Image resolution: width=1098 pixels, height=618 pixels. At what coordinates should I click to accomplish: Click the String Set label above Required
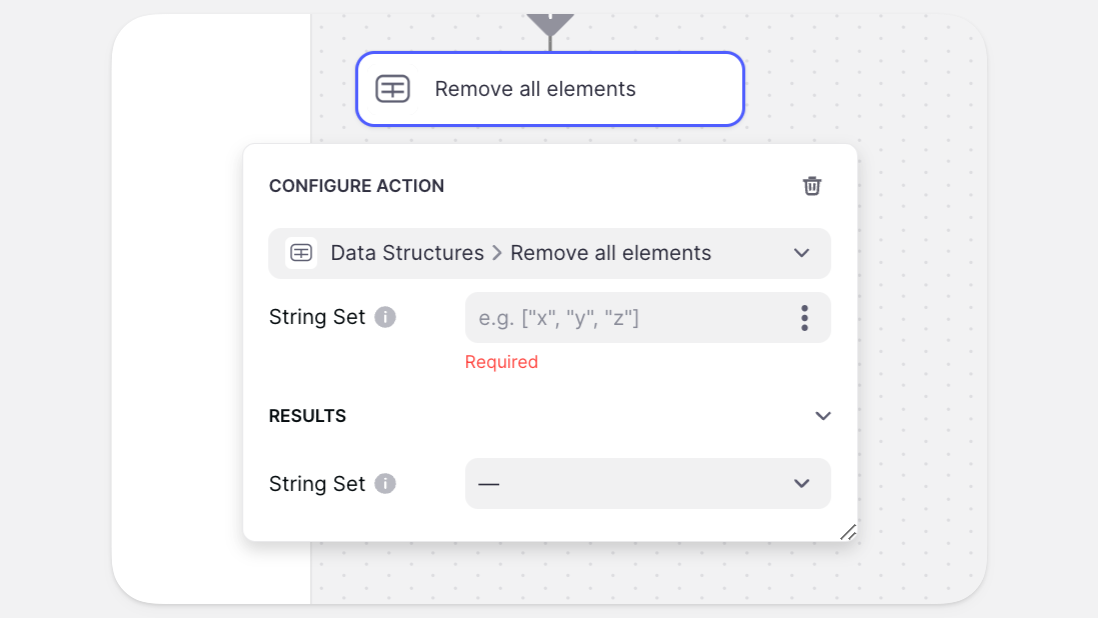click(x=317, y=317)
